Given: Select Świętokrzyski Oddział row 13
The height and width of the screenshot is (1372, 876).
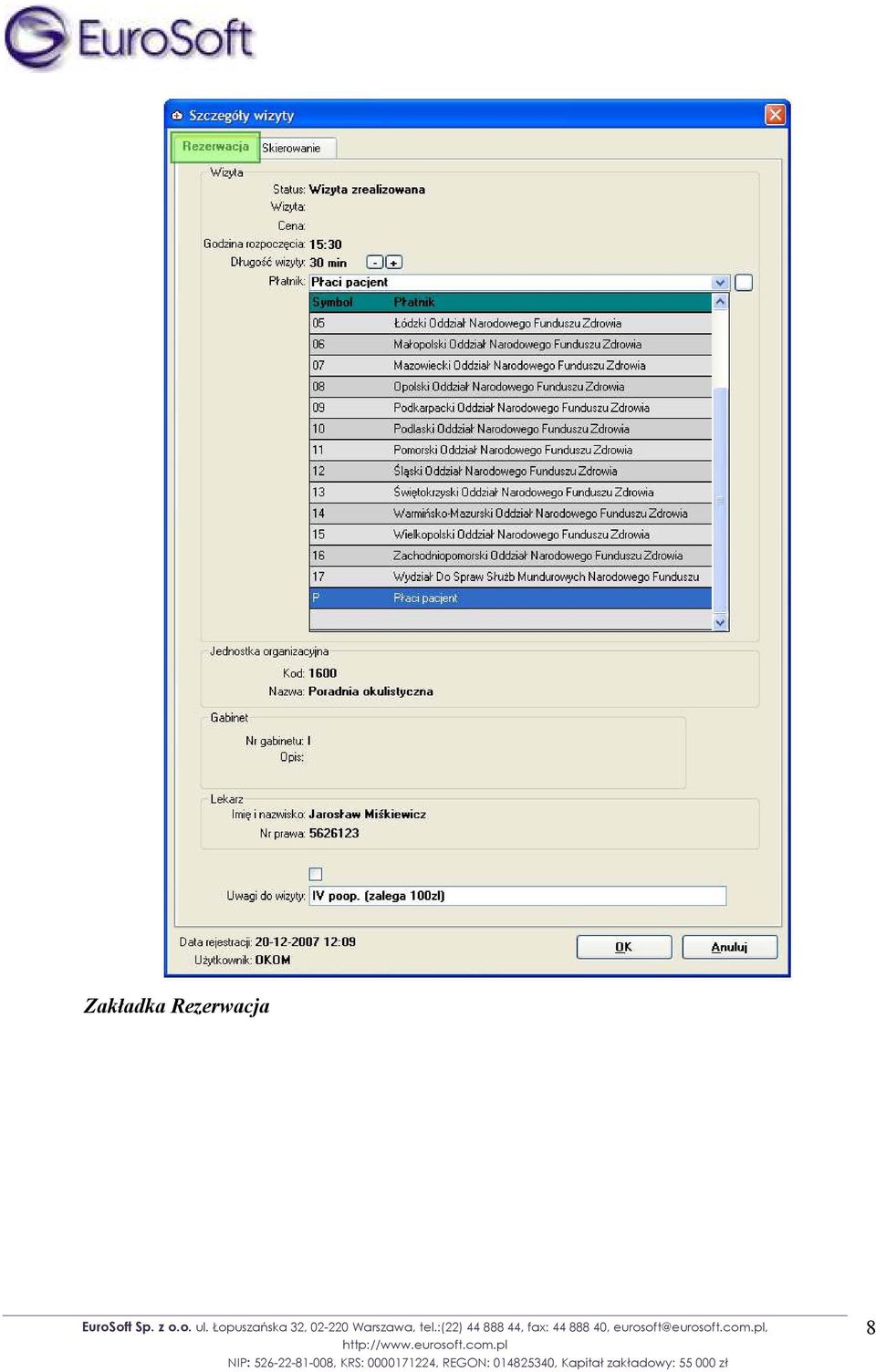Looking at the screenshot, I should [x=510, y=493].
